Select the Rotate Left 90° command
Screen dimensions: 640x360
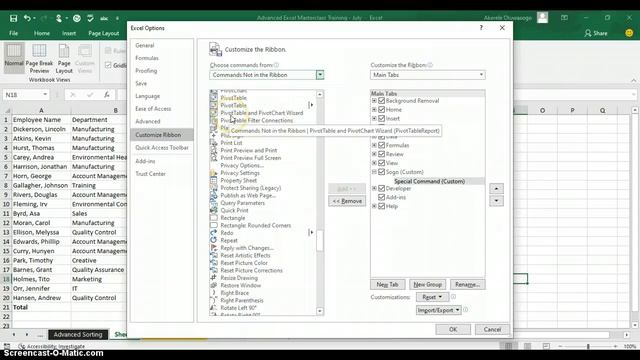[238, 308]
